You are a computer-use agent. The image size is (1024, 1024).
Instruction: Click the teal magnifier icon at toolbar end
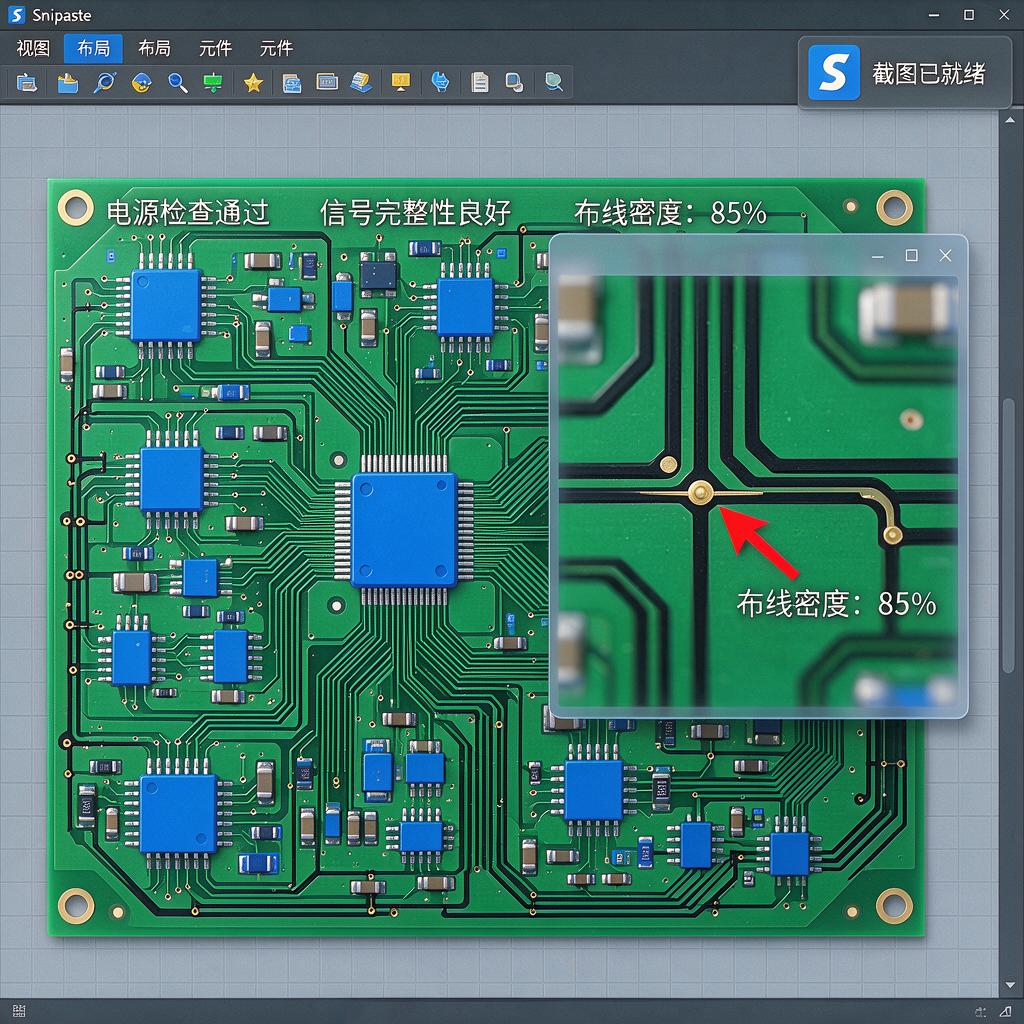[x=554, y=82]
